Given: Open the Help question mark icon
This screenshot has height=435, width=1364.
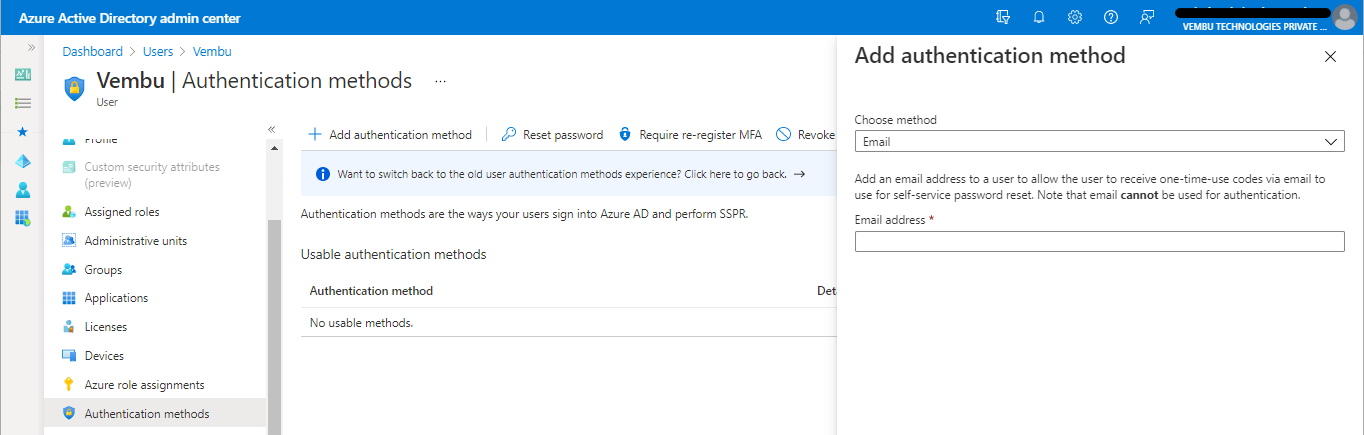Looking at the screenshot, I should point(1111,17).
